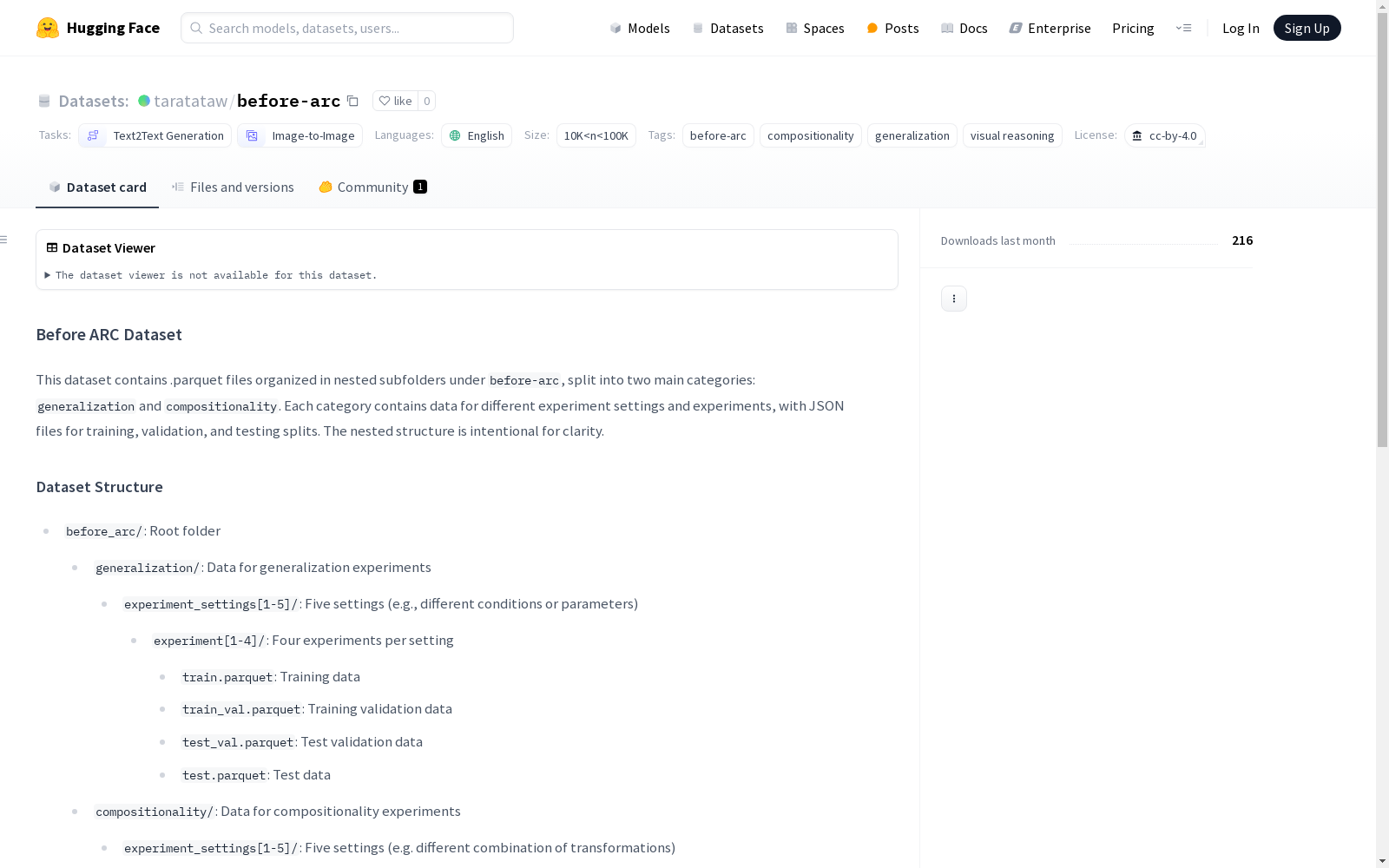This screenshot has height=868, width=1389.
Task: Open the taratataw user profile link
Action: click(190, 101)
